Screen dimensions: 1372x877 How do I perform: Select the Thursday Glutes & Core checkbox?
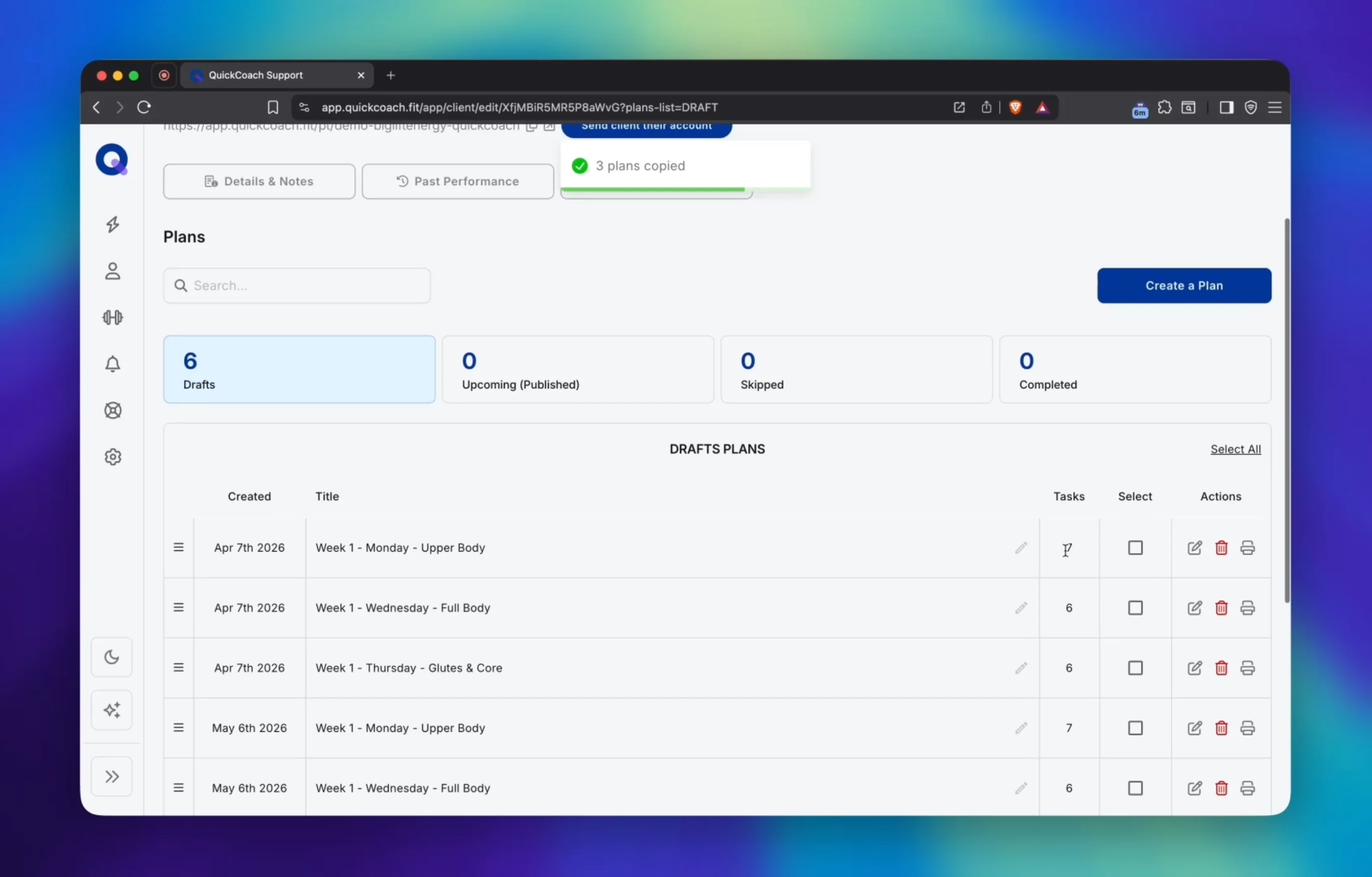1135,668
